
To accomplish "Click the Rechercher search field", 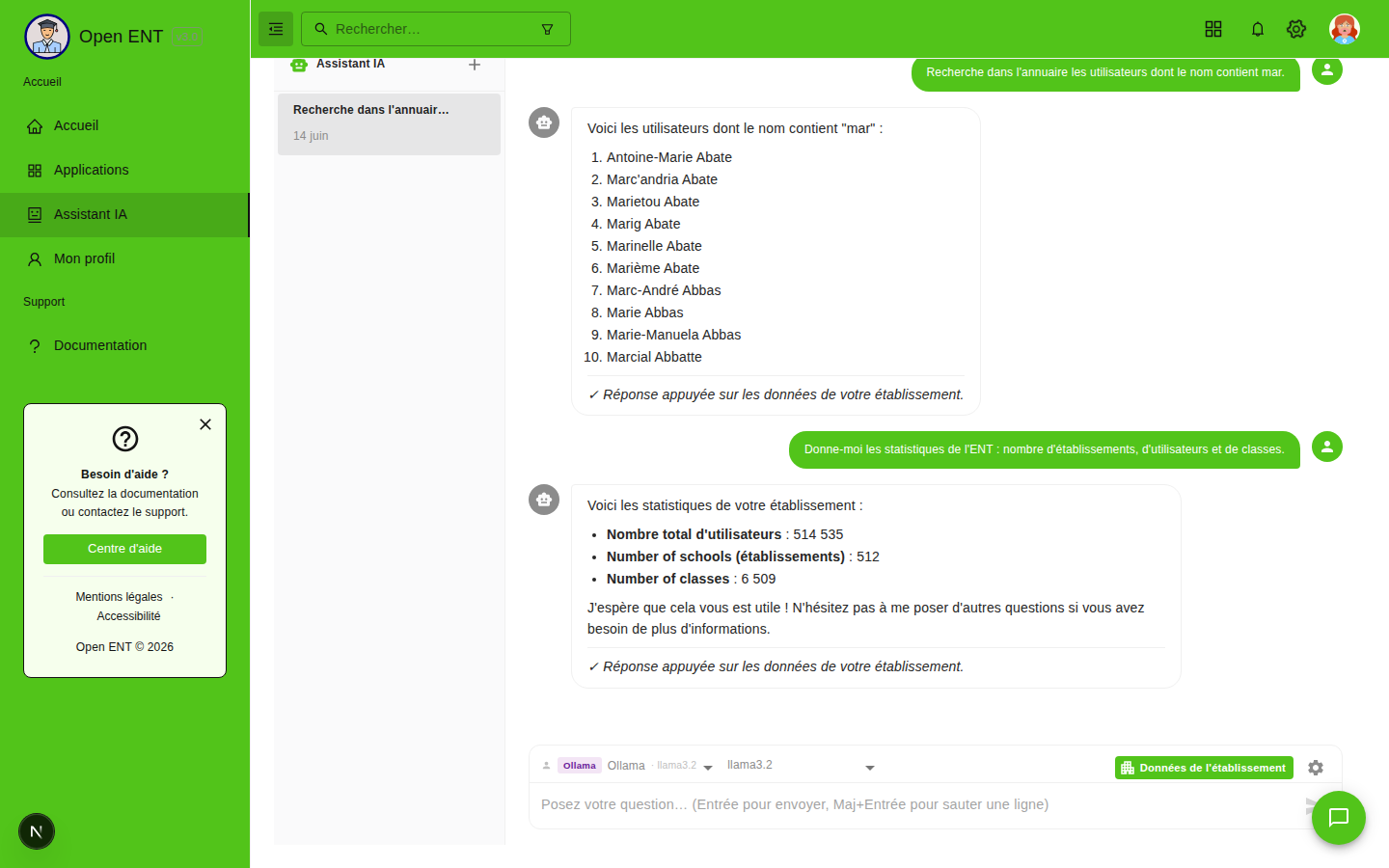I will (435, 29).
